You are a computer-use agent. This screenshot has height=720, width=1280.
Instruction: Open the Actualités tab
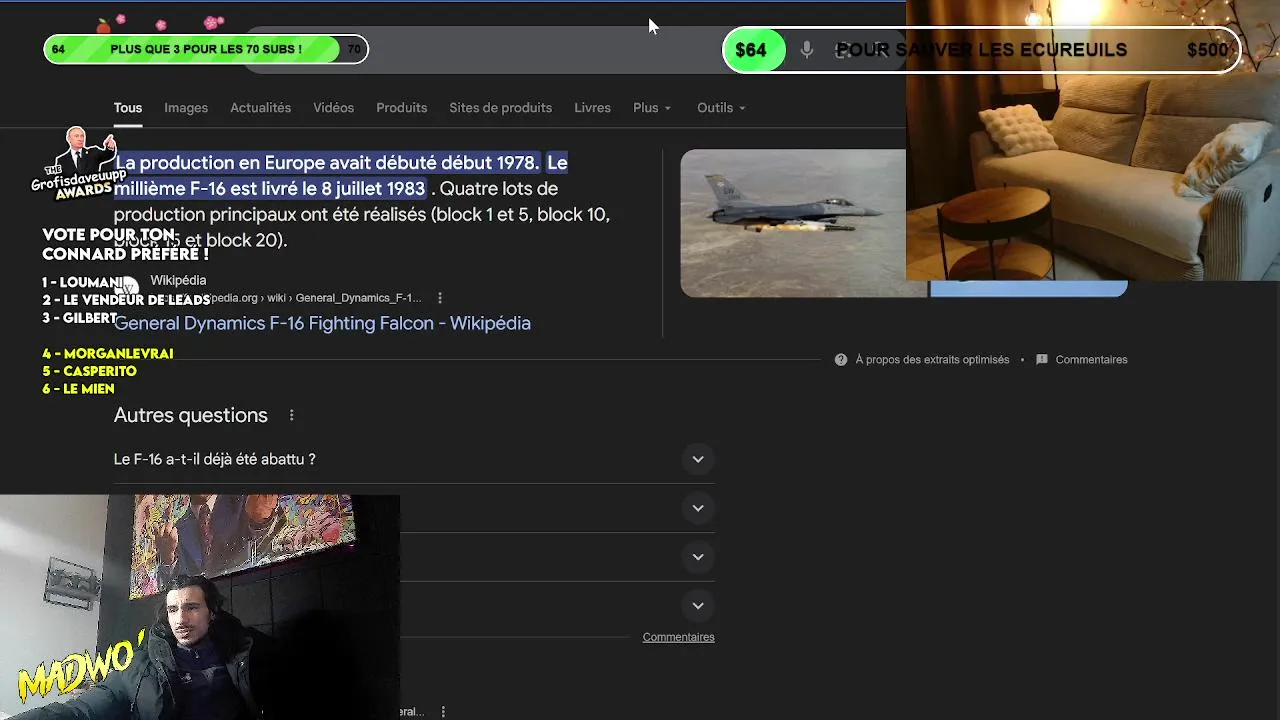coord(260,108)
